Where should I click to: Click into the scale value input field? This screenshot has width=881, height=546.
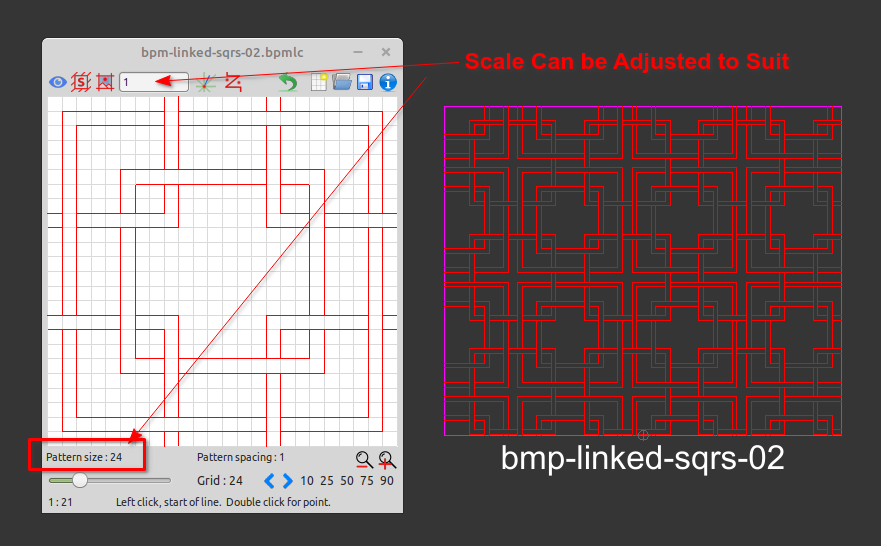point(153,82)
